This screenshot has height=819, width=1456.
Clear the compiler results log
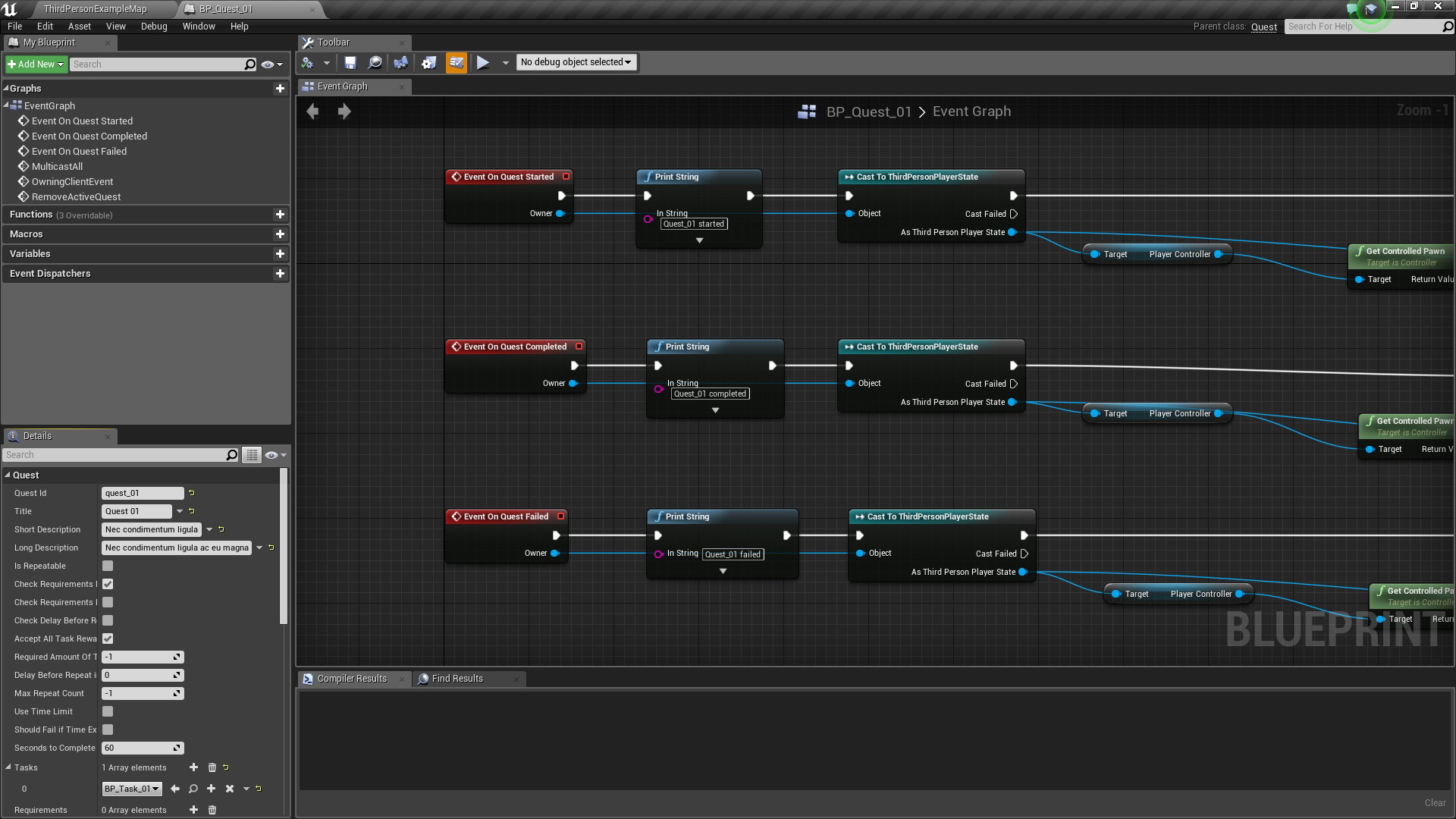[1435, 803]
